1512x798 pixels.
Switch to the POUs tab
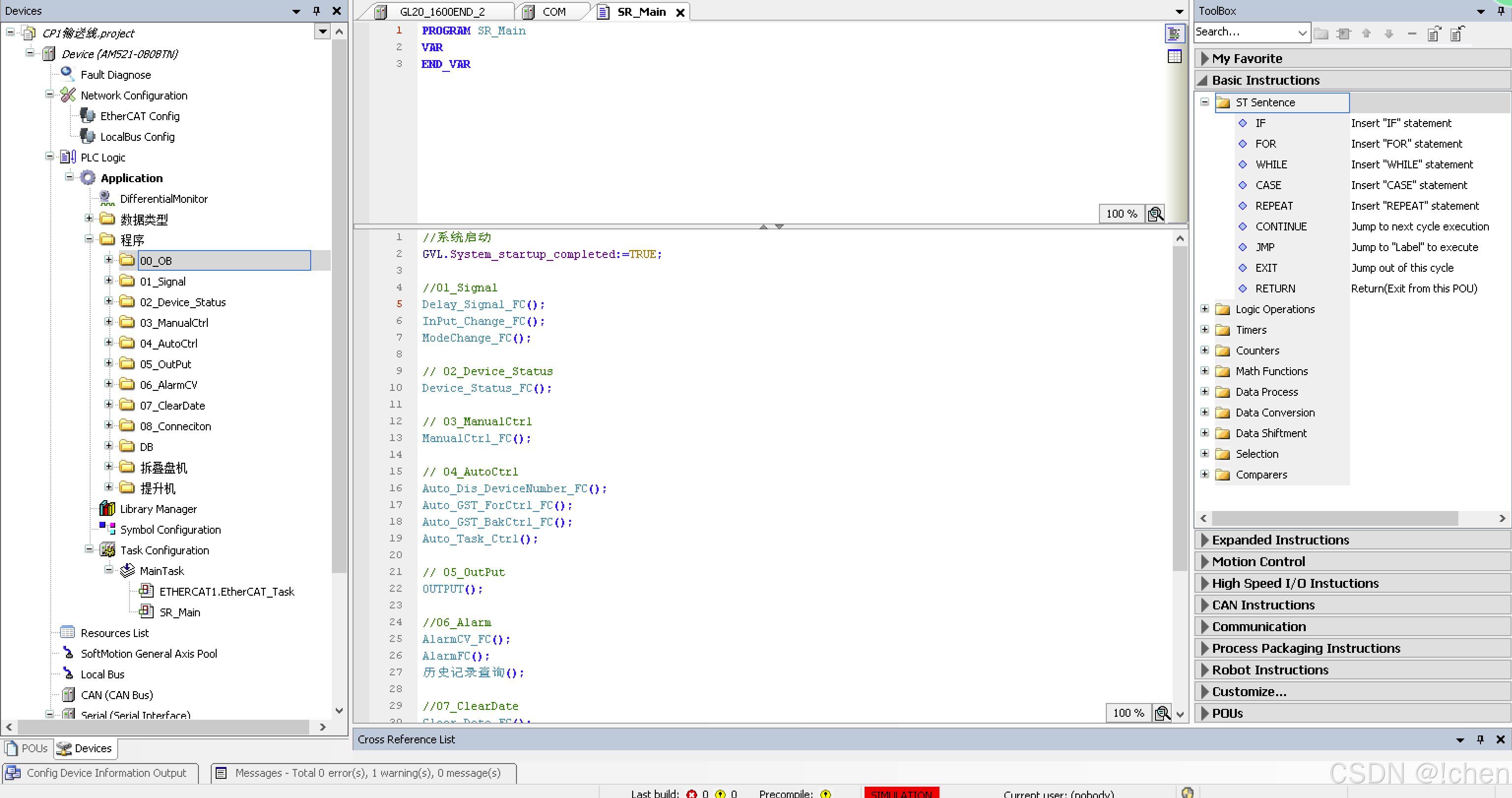coord(27,748)
